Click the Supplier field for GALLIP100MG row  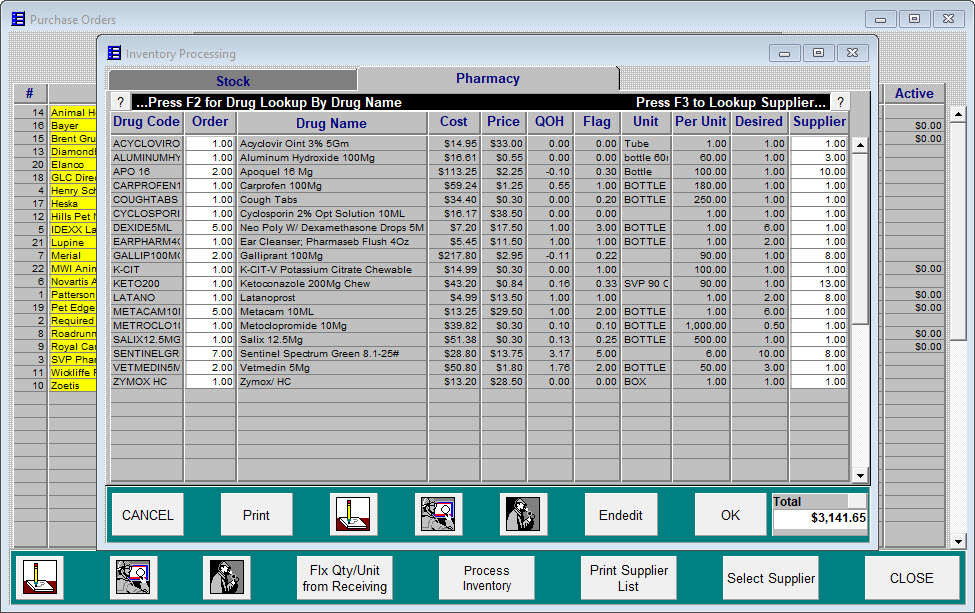tap(819, 256)
